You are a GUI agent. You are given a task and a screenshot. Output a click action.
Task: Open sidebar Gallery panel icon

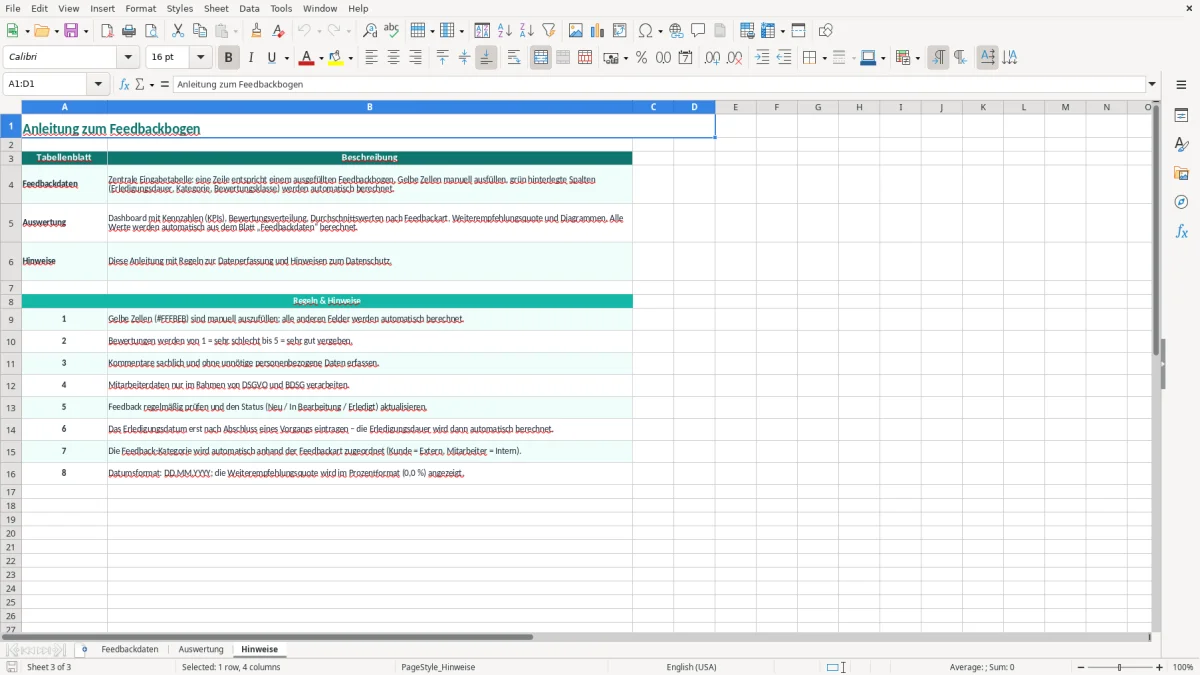(1181, 173)
